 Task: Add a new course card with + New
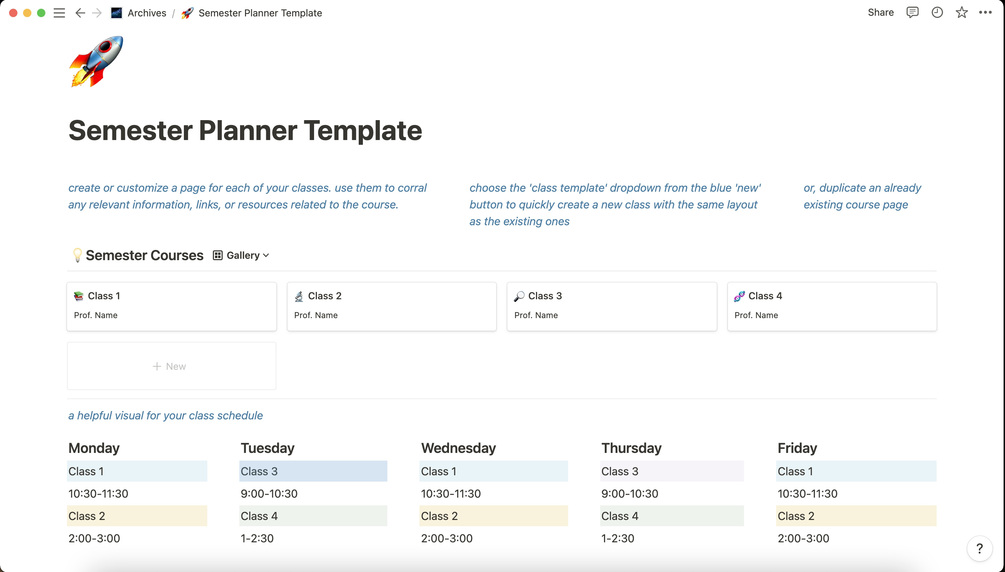(x=171, y=366)
